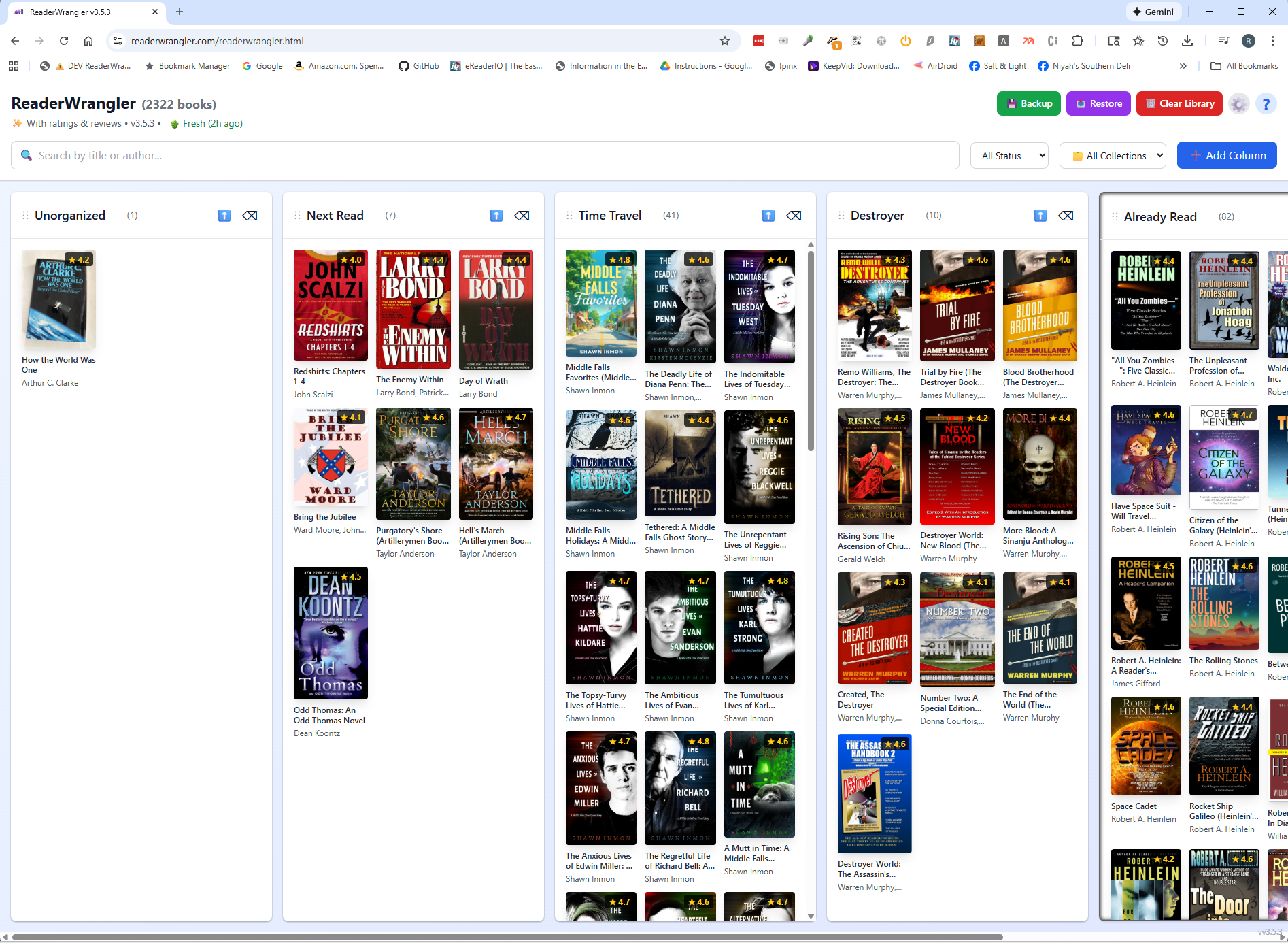Click the green Backup button
Screen dimensions: 1288x943
click(x=1029, y=103)
